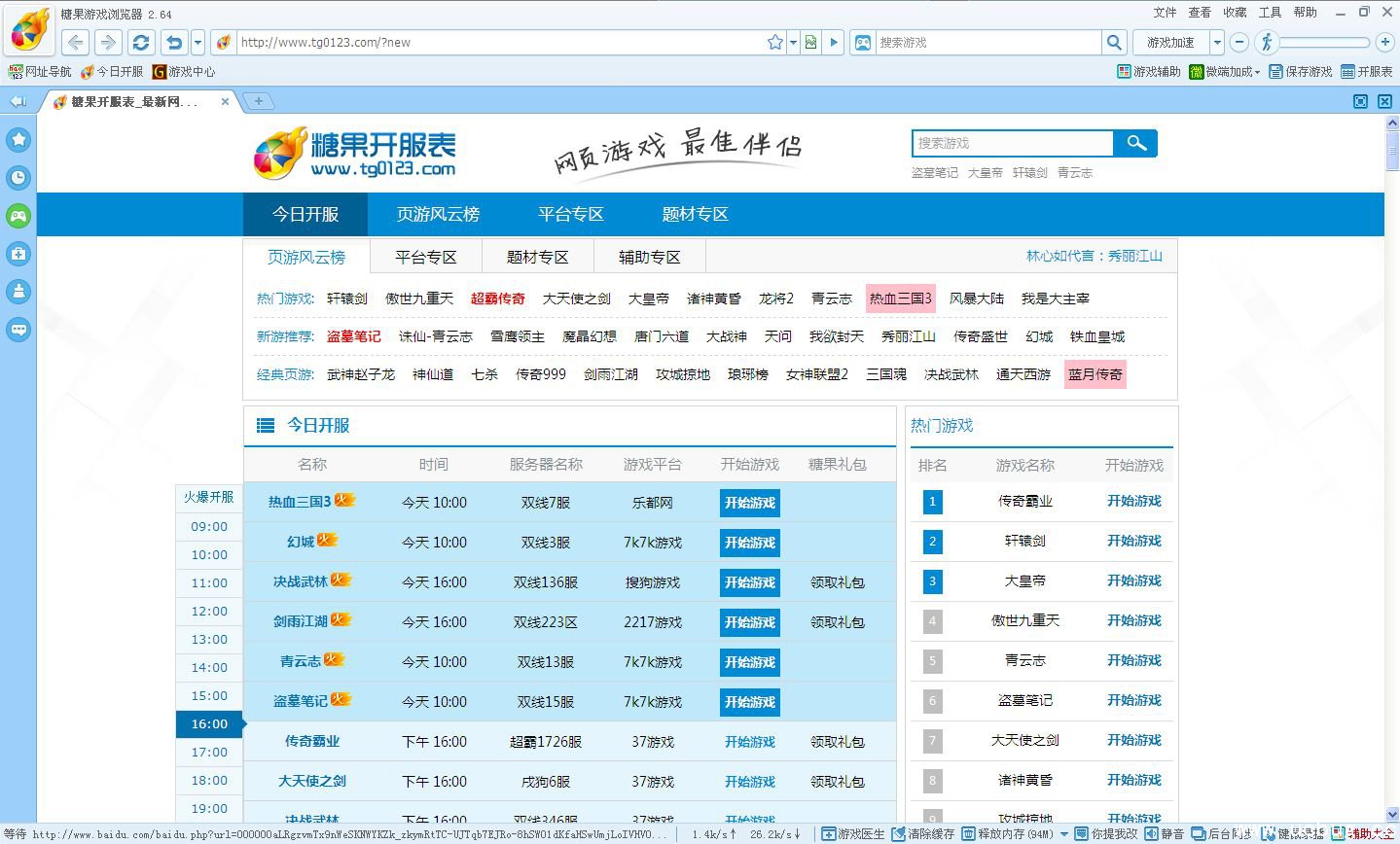Open the 游戏医生 tool in the status bar

click(x=861, y=833)
